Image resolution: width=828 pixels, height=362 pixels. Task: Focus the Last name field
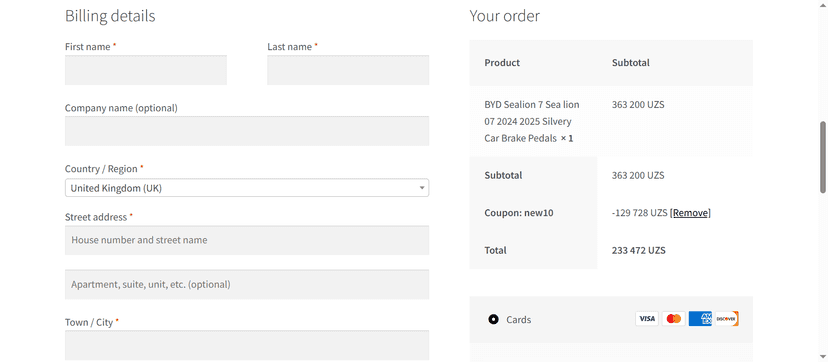coord(348,70)
